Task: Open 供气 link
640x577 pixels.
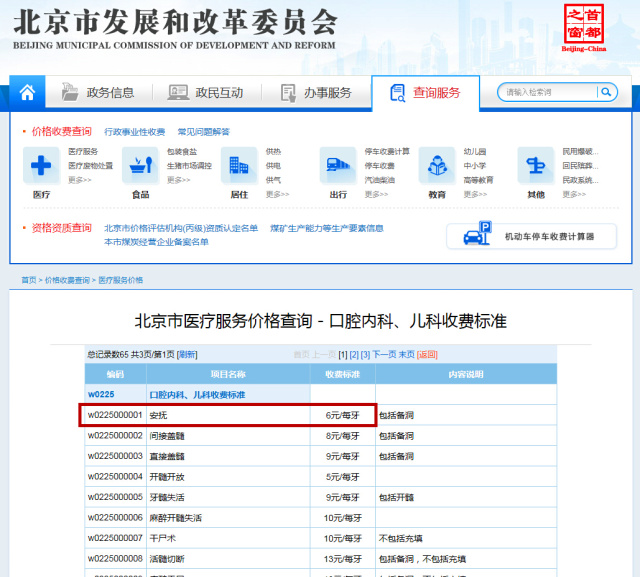Action: pyautogui.click(x=273, y=180)
